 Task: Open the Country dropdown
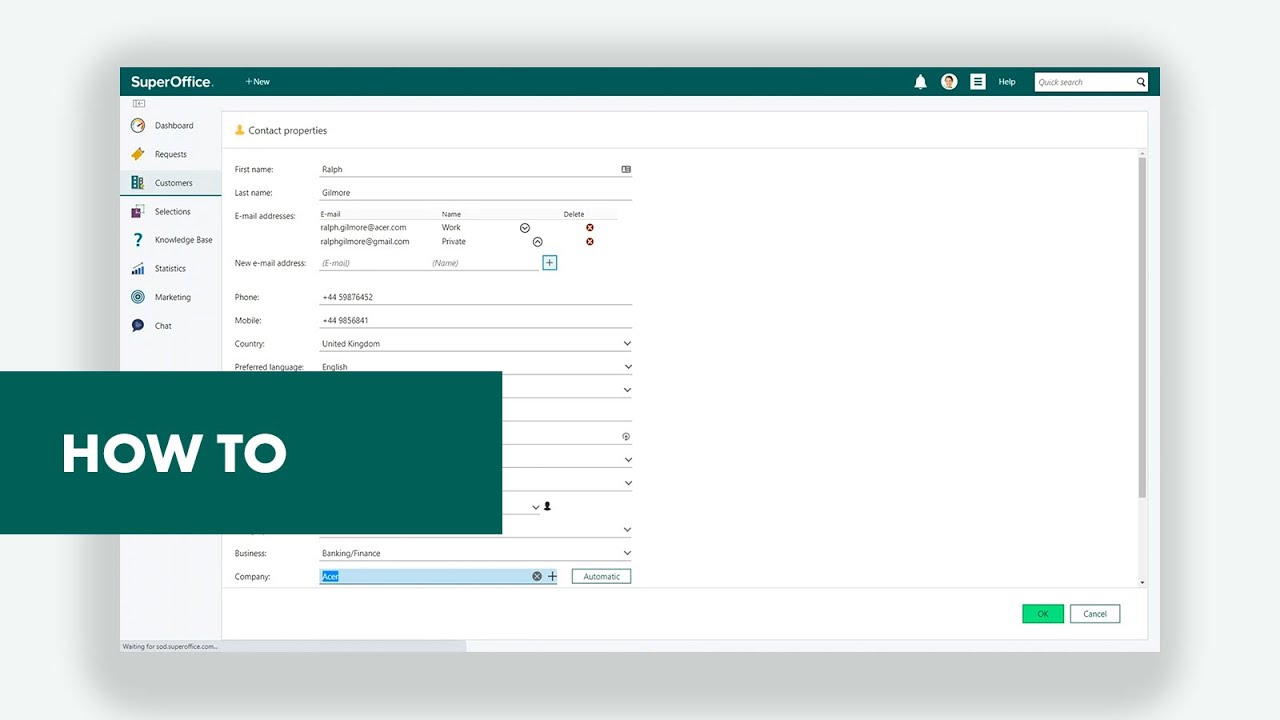627,344
